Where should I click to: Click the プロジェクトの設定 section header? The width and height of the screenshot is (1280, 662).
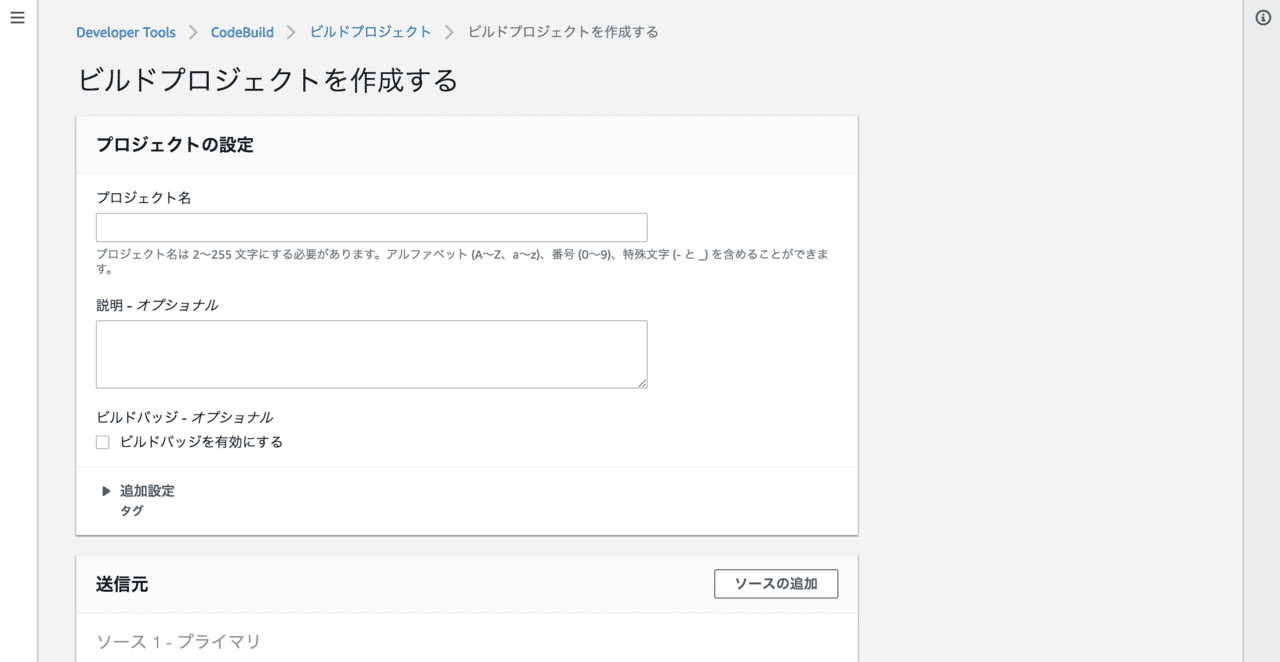177,144
